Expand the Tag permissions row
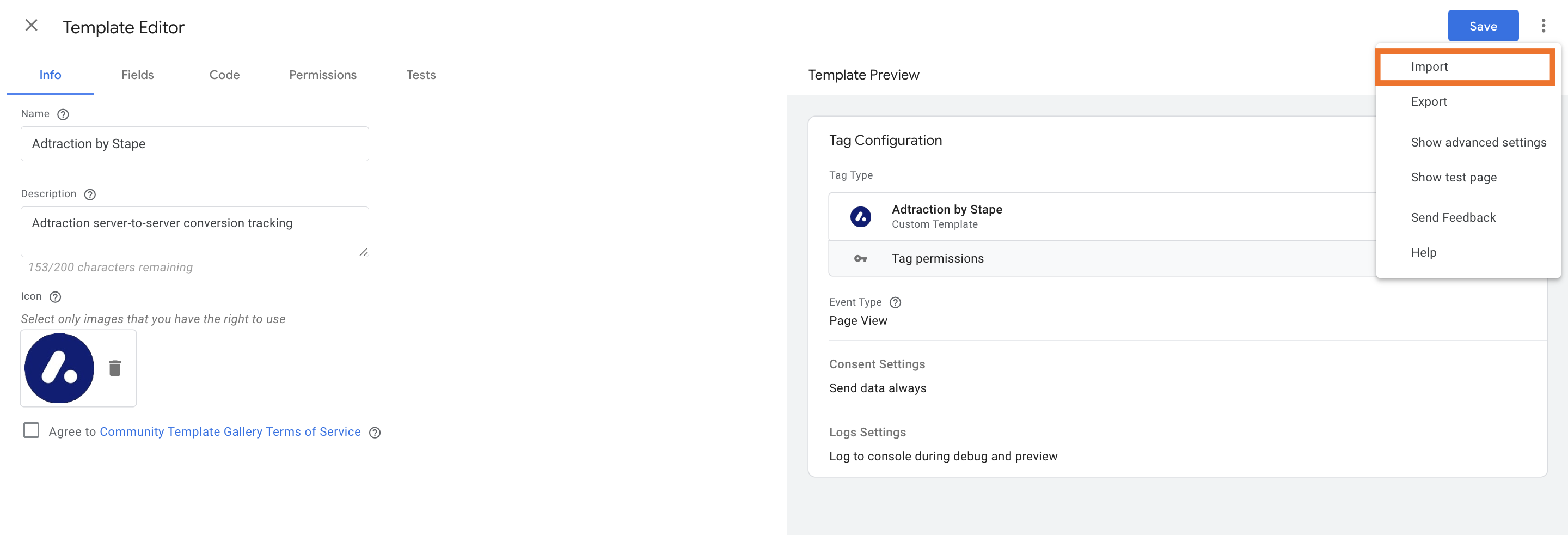1568x535 pixels. 1102,258
